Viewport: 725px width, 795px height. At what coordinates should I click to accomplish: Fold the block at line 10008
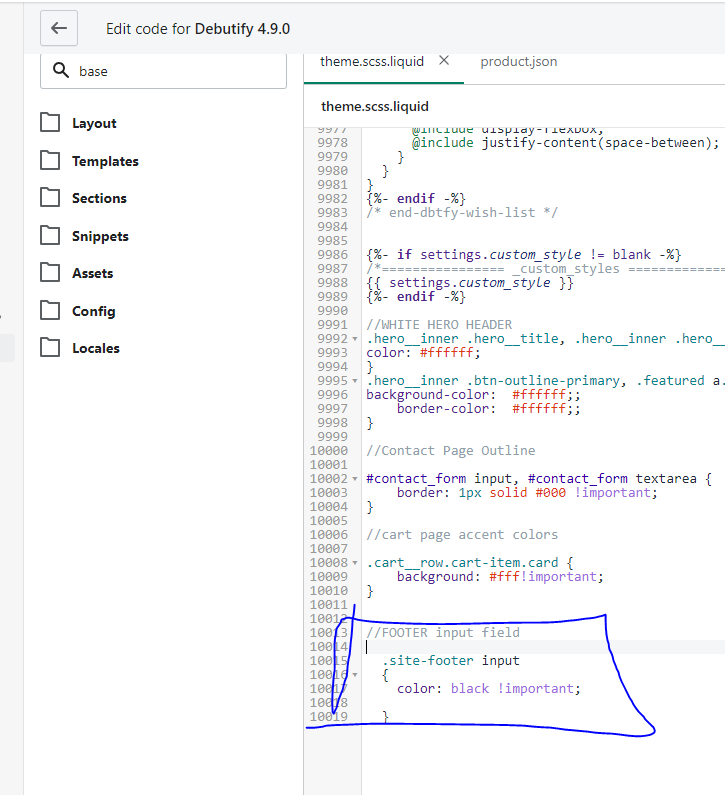coord(355,563)
